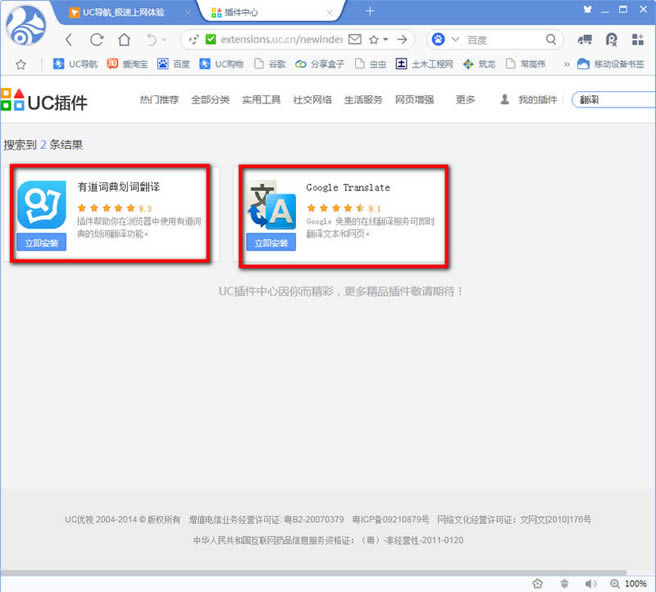Click the go arrow in address bar
Viewport: 656px width, 592px height.
402,39
